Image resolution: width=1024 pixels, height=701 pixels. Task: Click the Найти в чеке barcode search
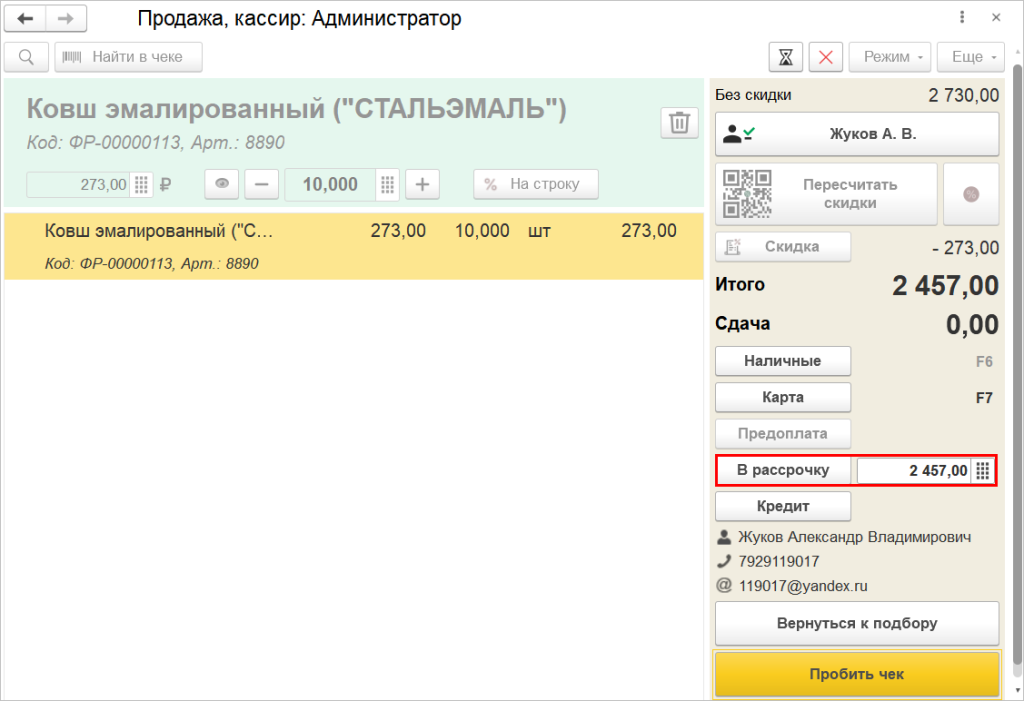pos(128,57)
